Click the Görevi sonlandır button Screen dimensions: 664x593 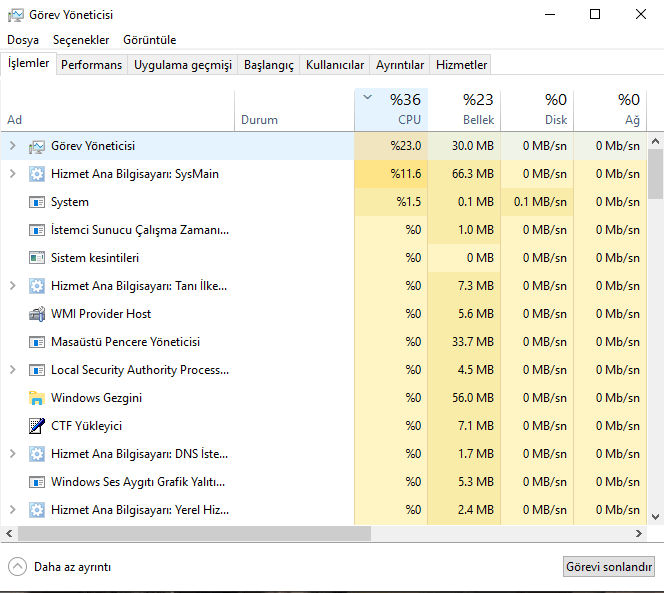pos(609,567)
